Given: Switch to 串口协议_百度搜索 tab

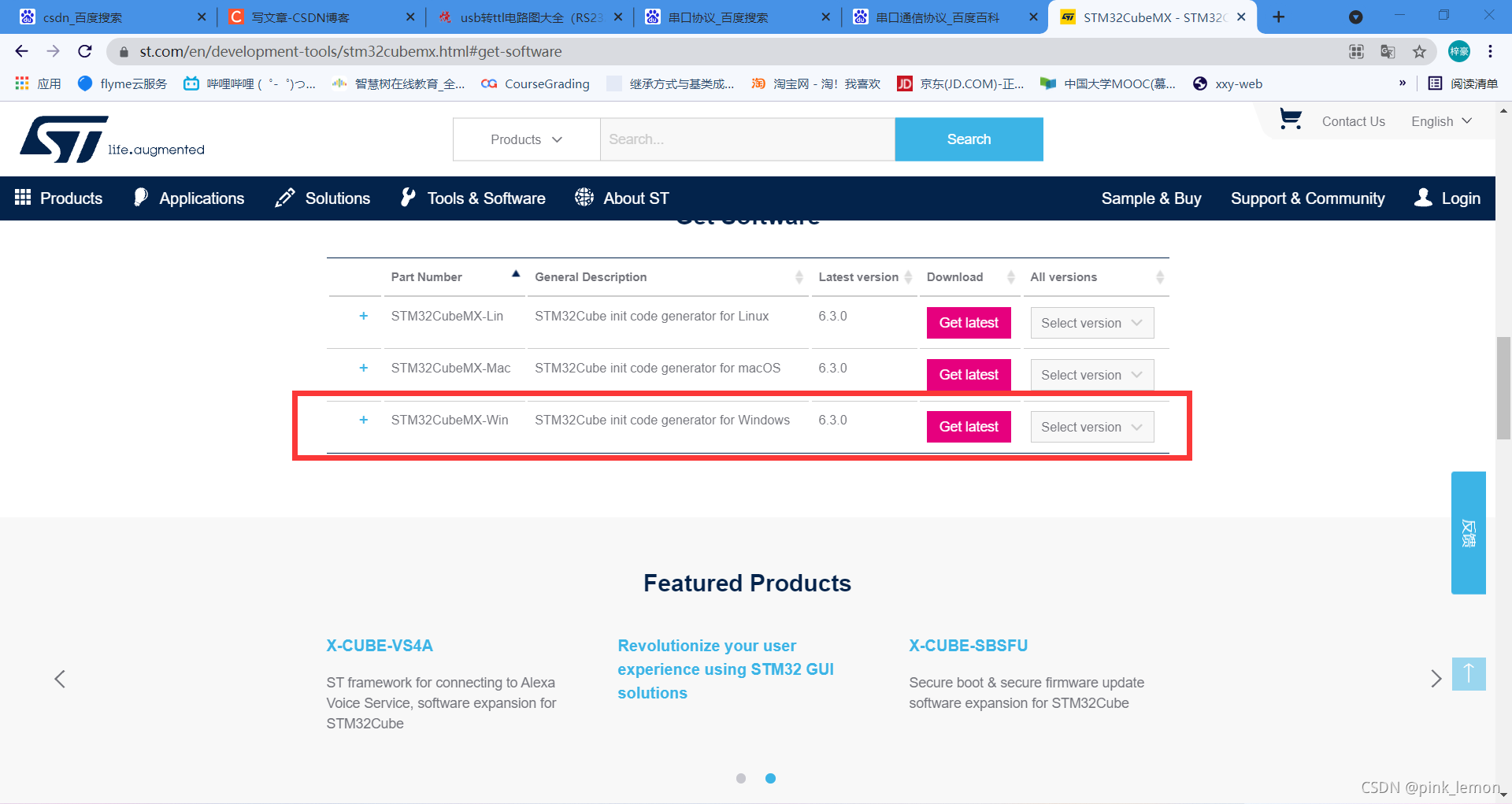Looking at the screenshot, I should tap(736, 17).
